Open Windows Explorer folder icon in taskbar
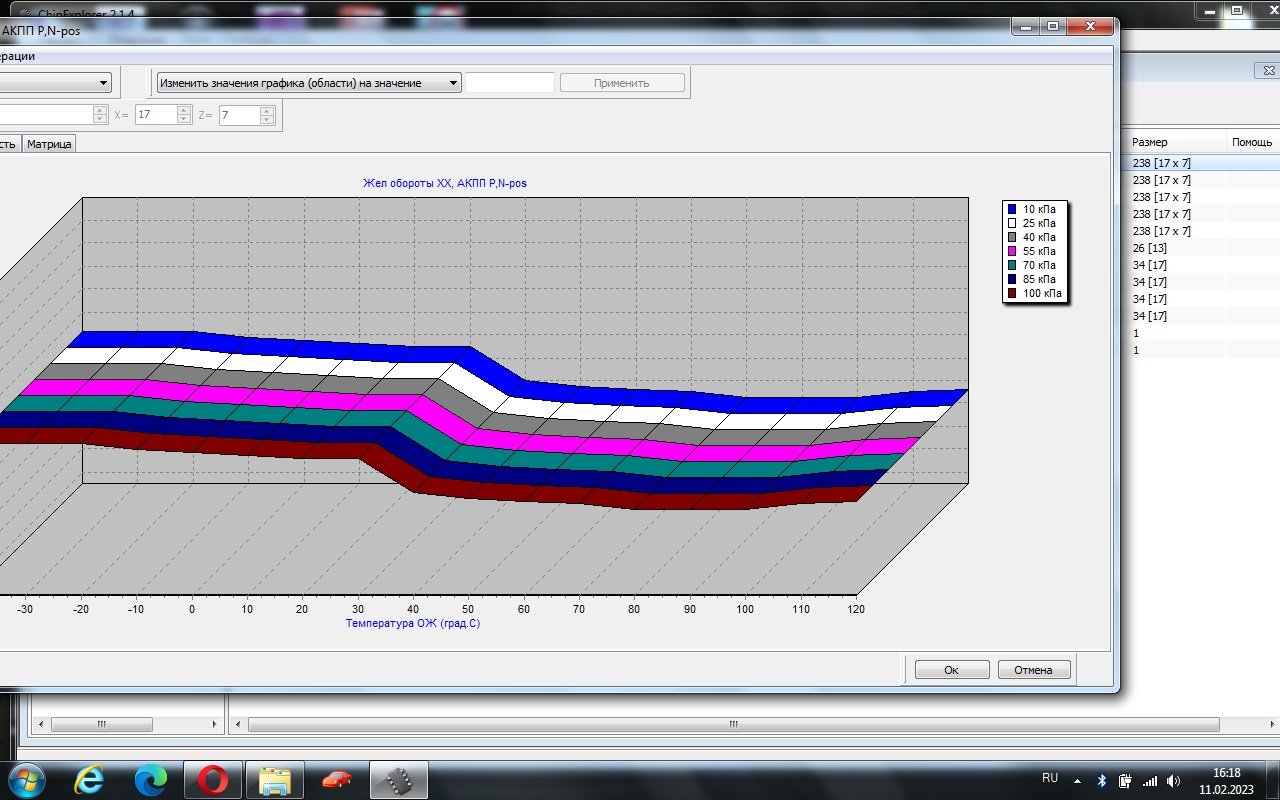 274,779
